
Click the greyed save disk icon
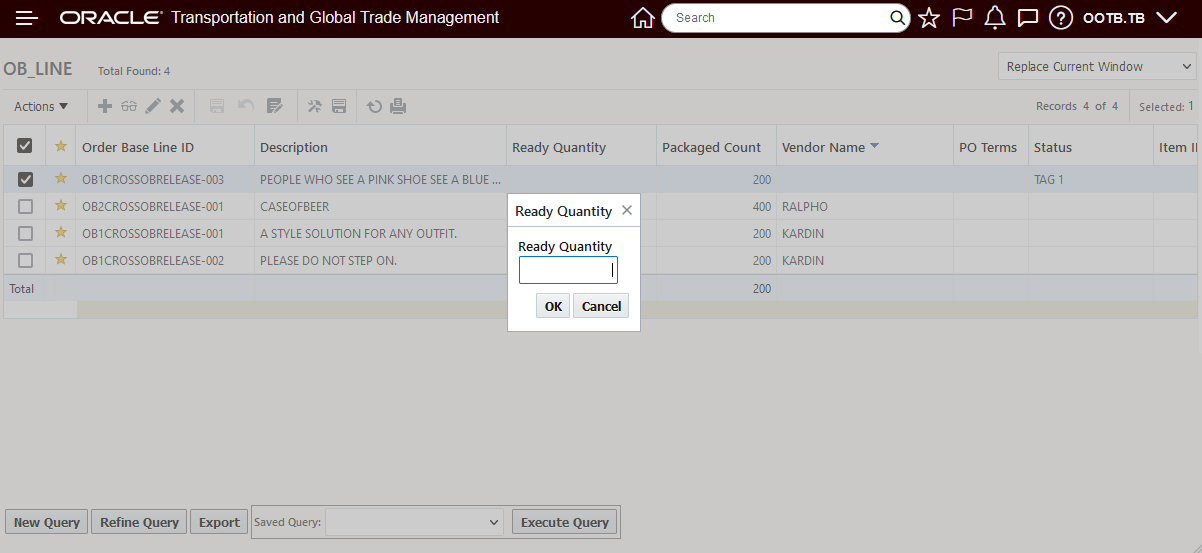(x=216, y=106)
